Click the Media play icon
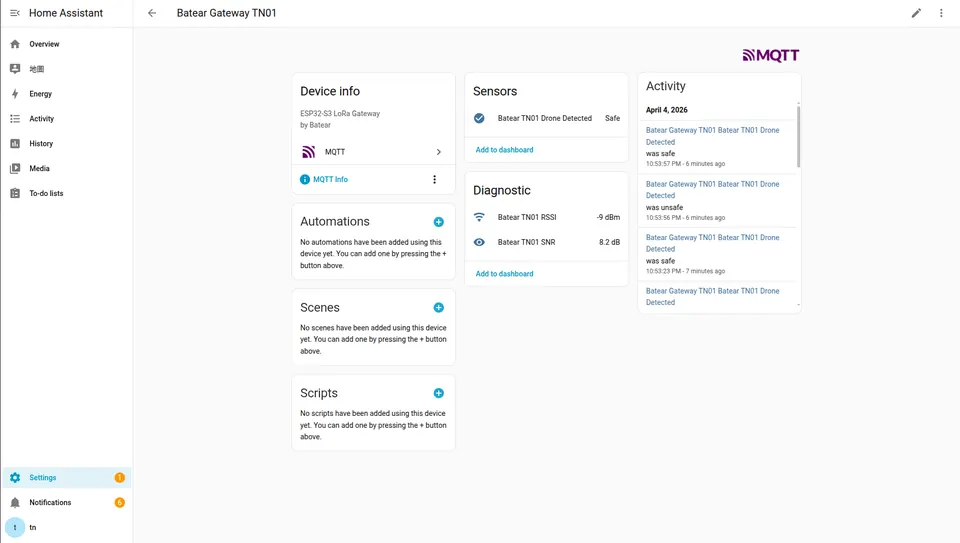The height and width of the screenshot is (543, 960). click(15, 168)
